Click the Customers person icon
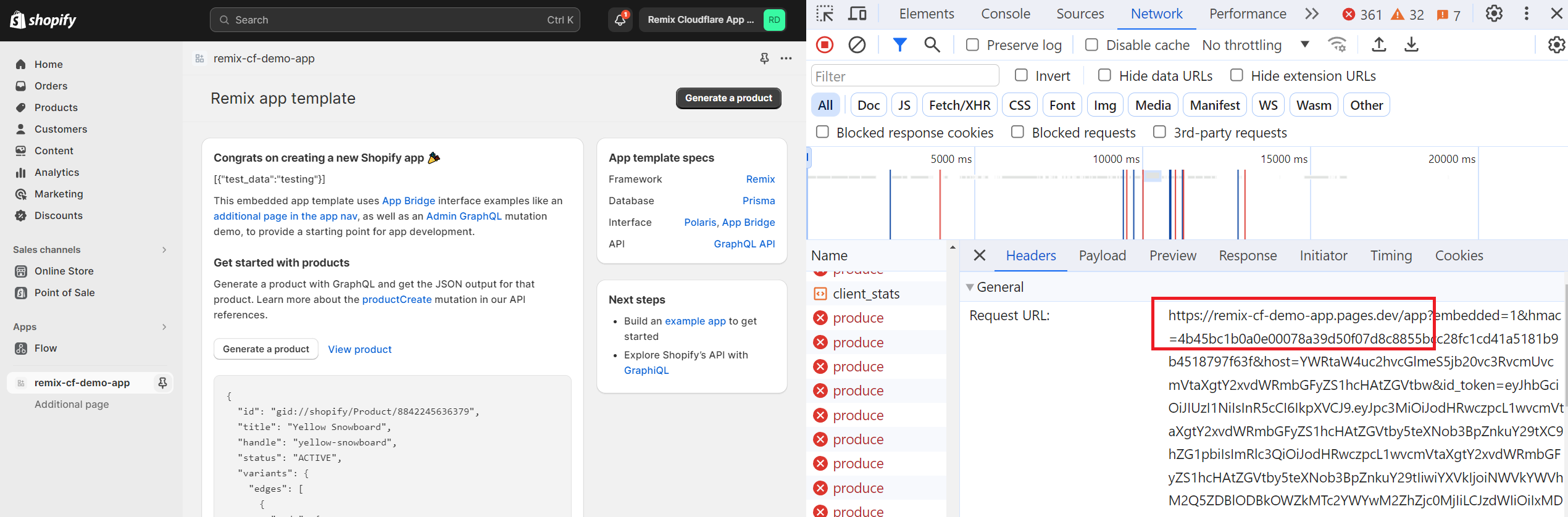 coord(21,129)
